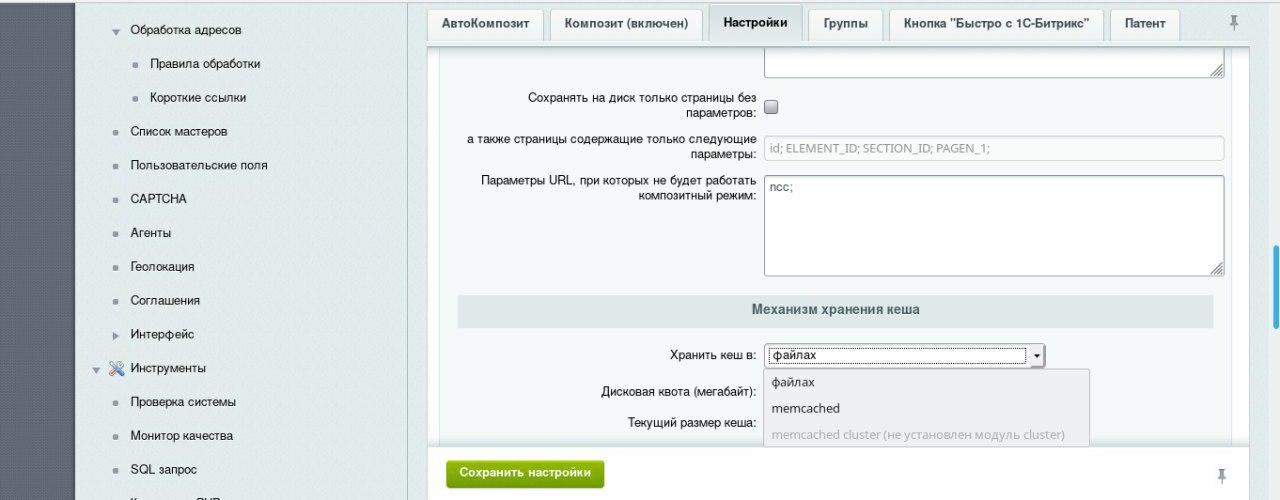Open the CAPTCHA menu item
This screenshot has height=500, width=1280.
pyautogui.click(x=158, y=199)
